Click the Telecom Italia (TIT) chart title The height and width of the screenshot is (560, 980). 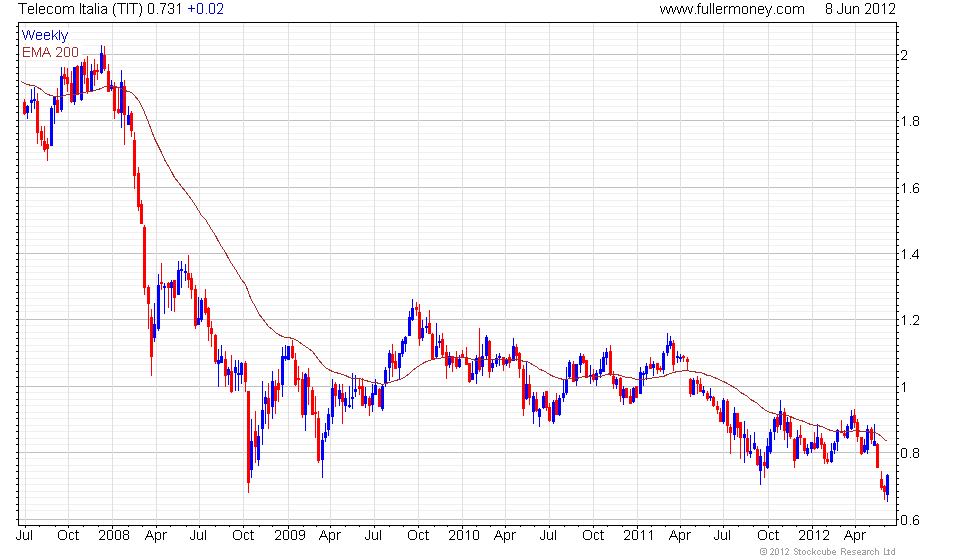[81, 9]
